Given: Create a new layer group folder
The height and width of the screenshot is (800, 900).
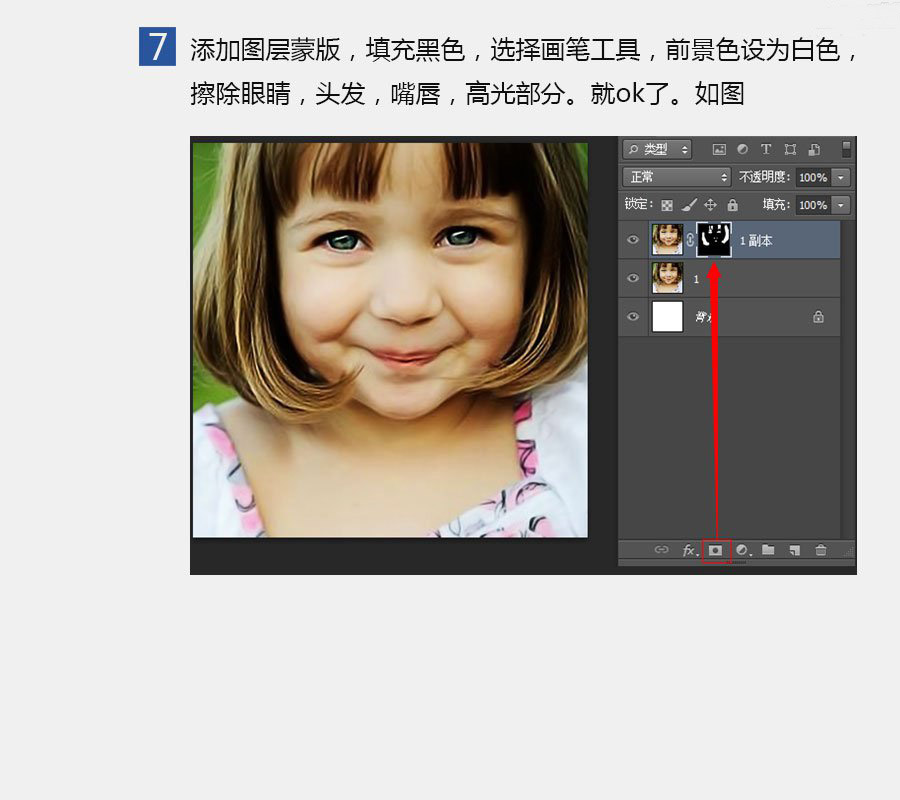Looking at the screenshot, I should click(768, 550).
